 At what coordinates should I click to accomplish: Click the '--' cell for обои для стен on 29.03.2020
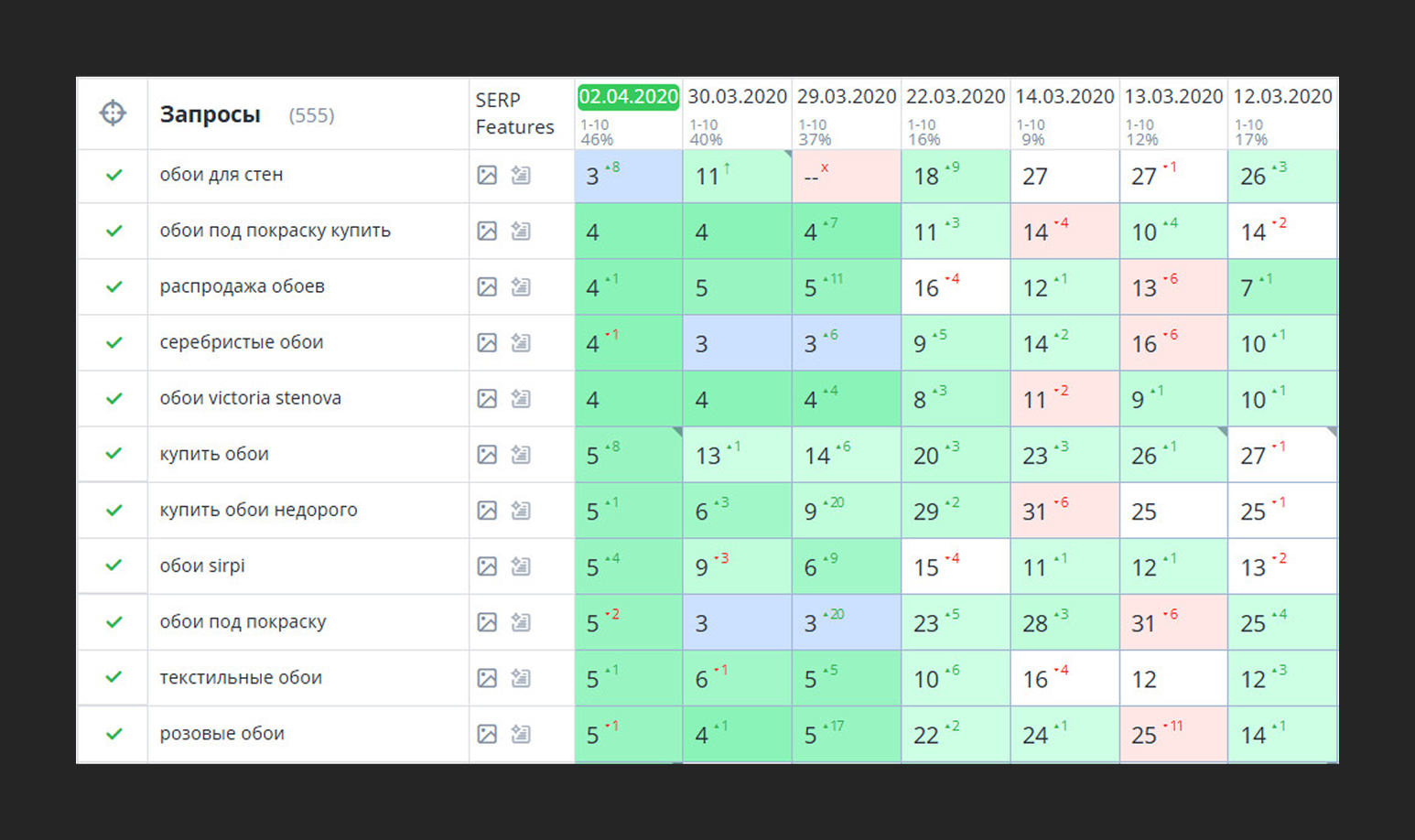[846, 176]
